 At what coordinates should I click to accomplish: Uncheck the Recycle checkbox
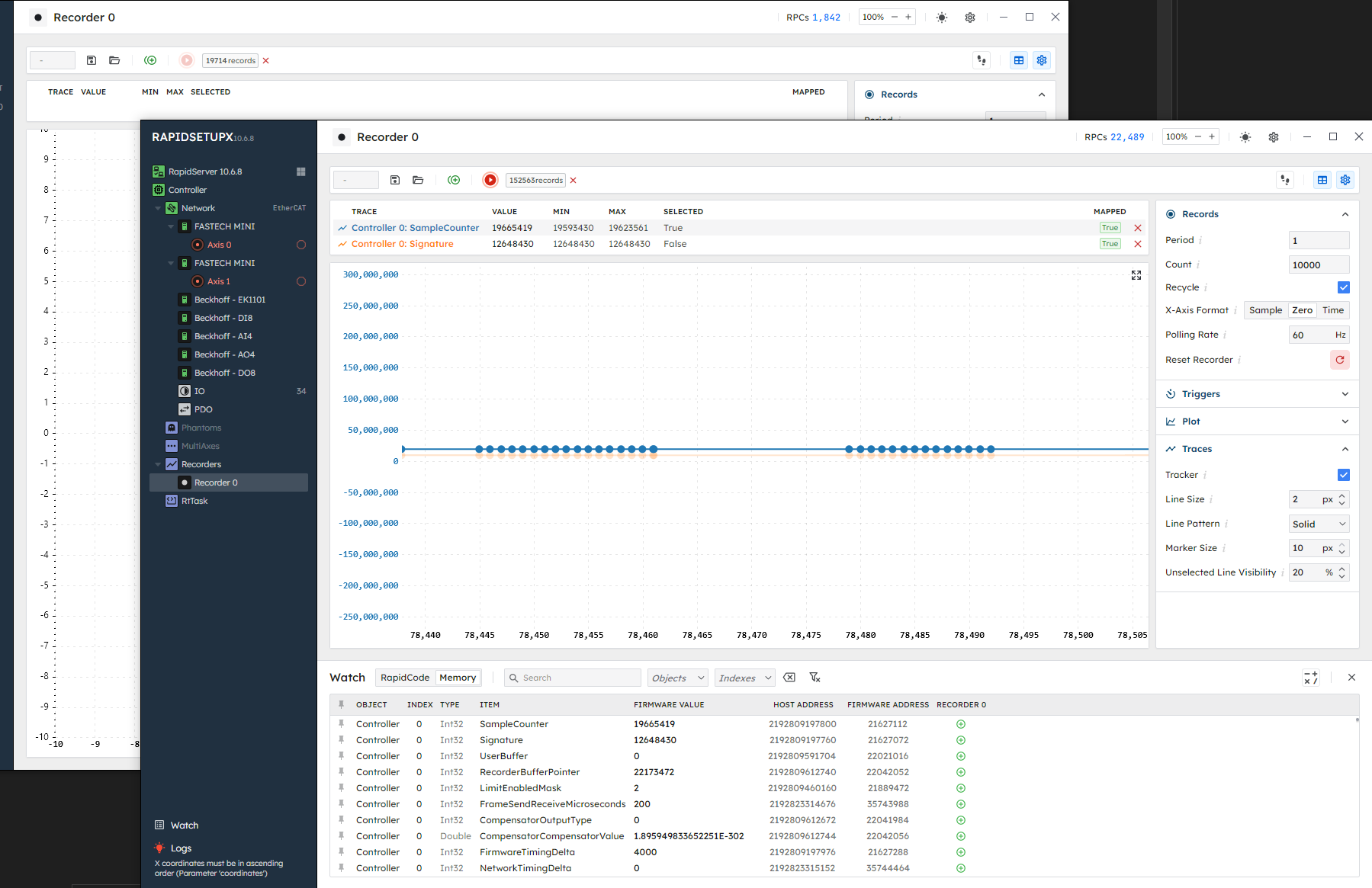click(x=1343, y=287)
